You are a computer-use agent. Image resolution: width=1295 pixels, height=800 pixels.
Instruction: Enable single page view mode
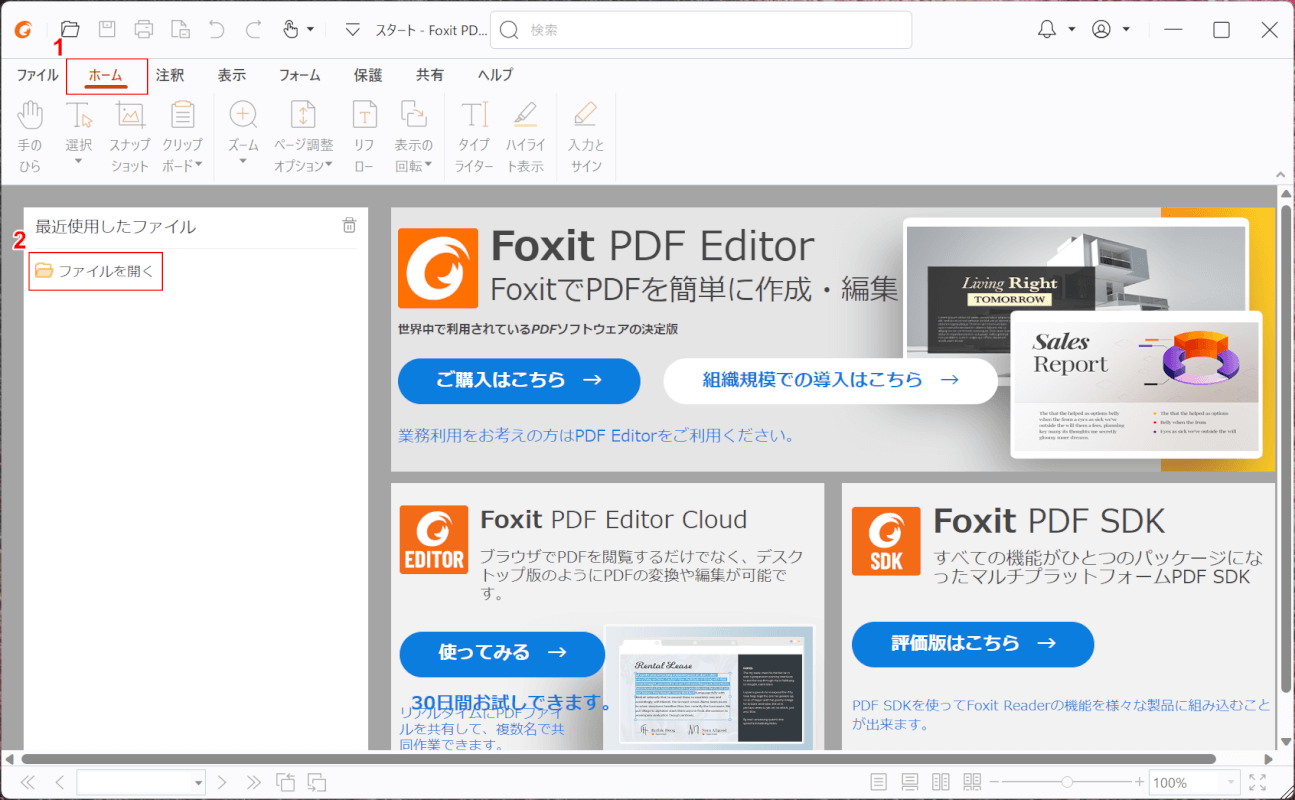(879, 782)
